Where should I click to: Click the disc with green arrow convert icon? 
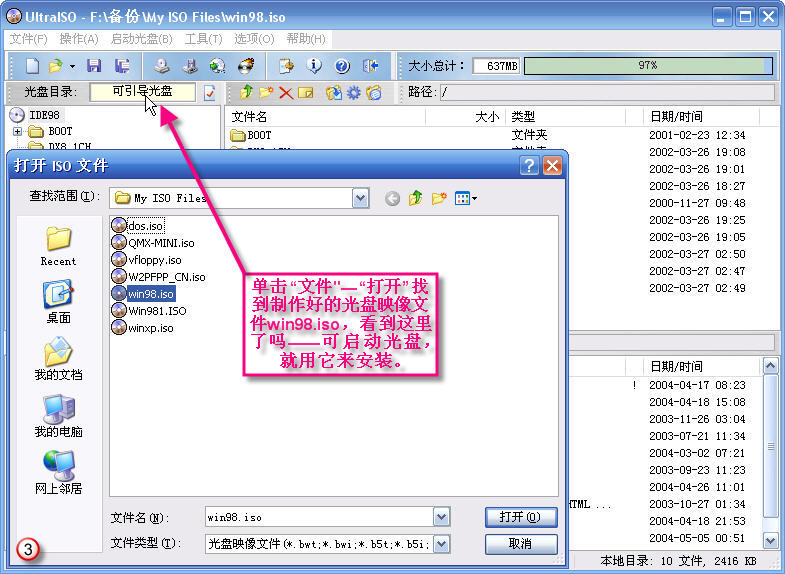tap(218, 66)
